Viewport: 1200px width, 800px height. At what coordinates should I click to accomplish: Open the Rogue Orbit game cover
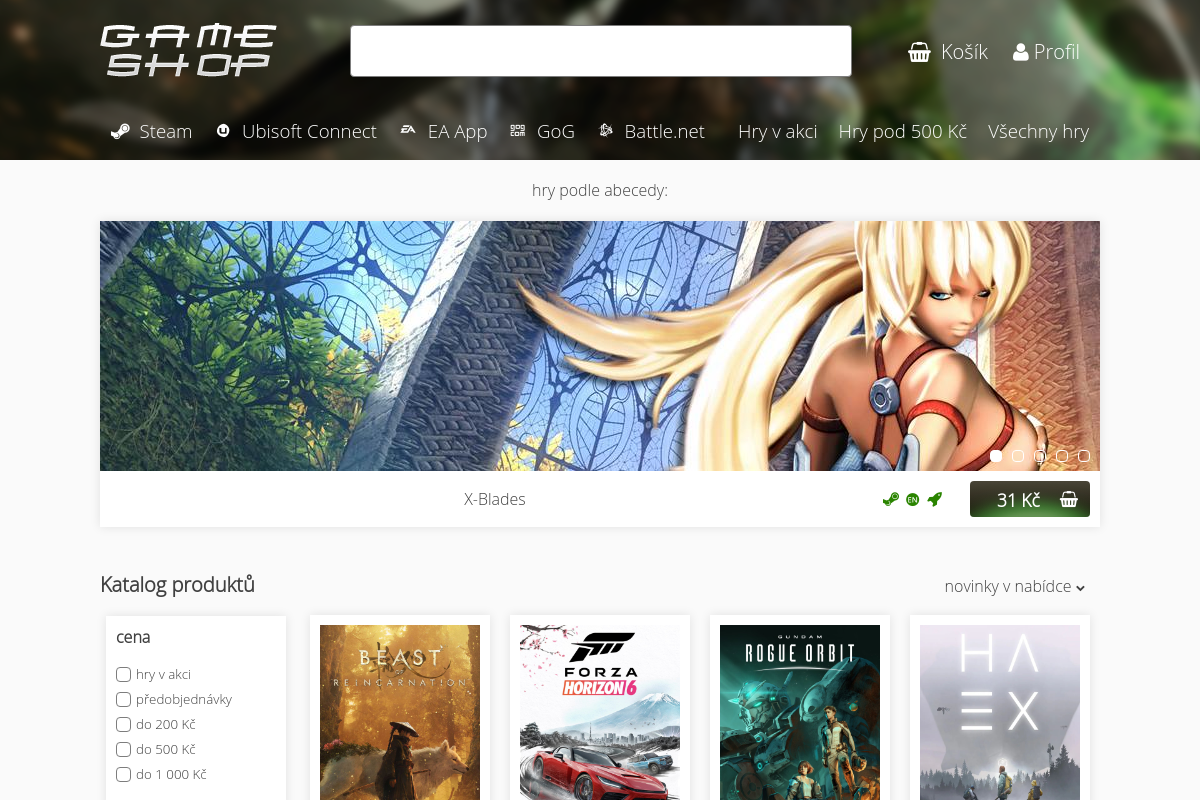click(800, 712)
